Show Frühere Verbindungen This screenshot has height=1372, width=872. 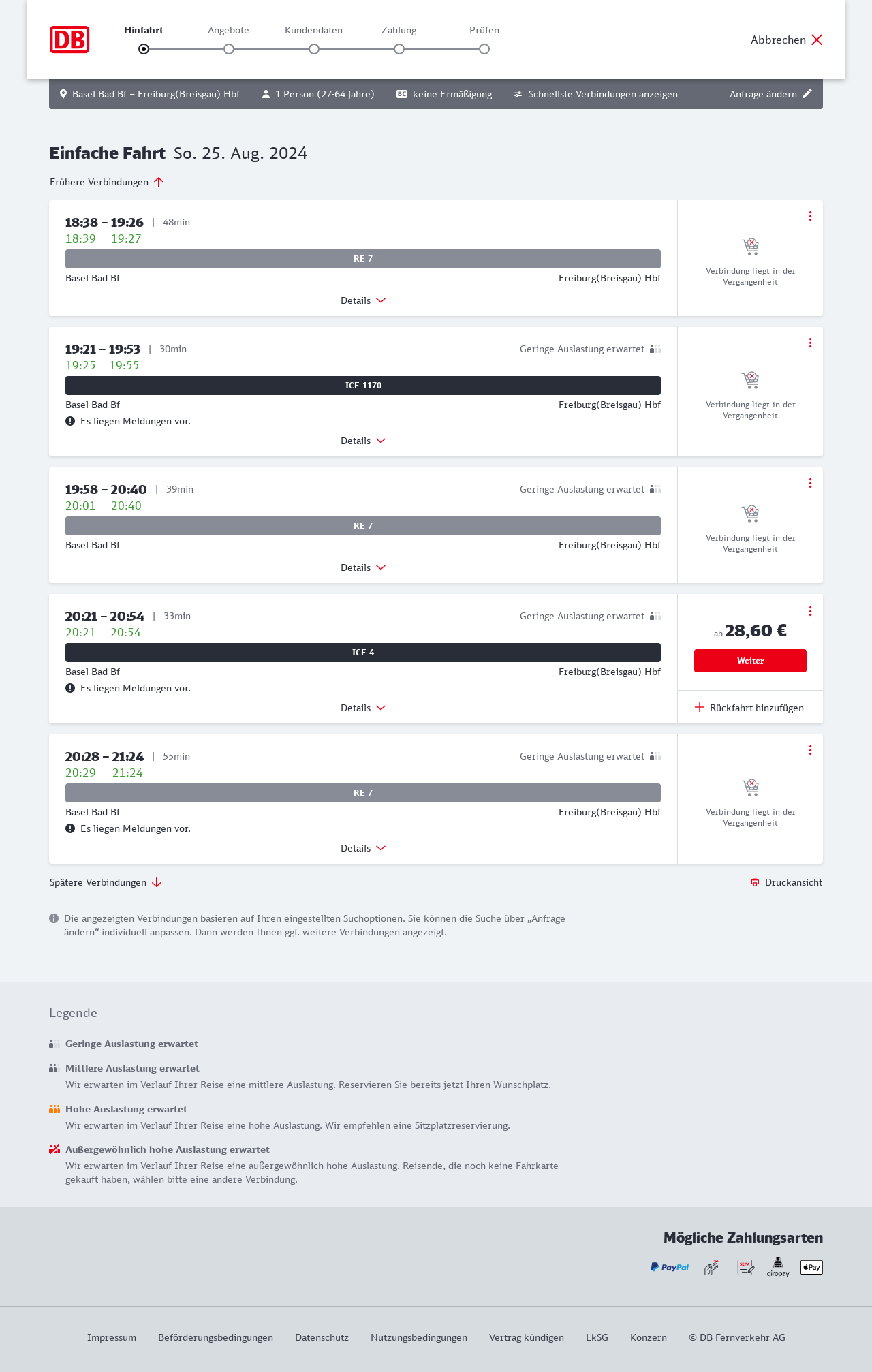107,182
